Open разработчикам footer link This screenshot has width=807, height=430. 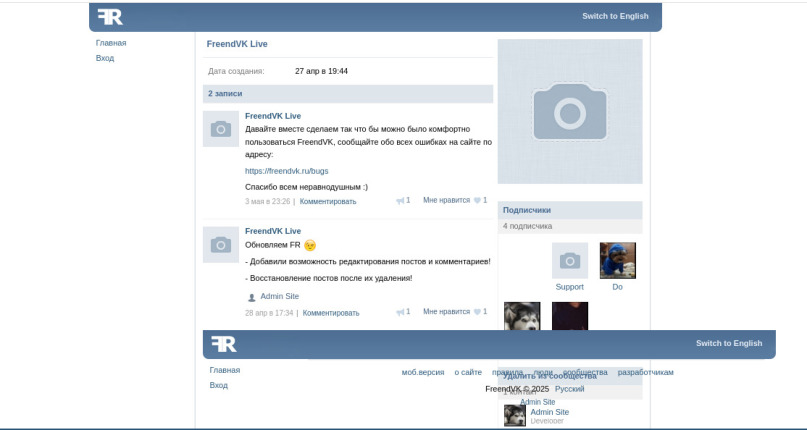click(645, 372)
